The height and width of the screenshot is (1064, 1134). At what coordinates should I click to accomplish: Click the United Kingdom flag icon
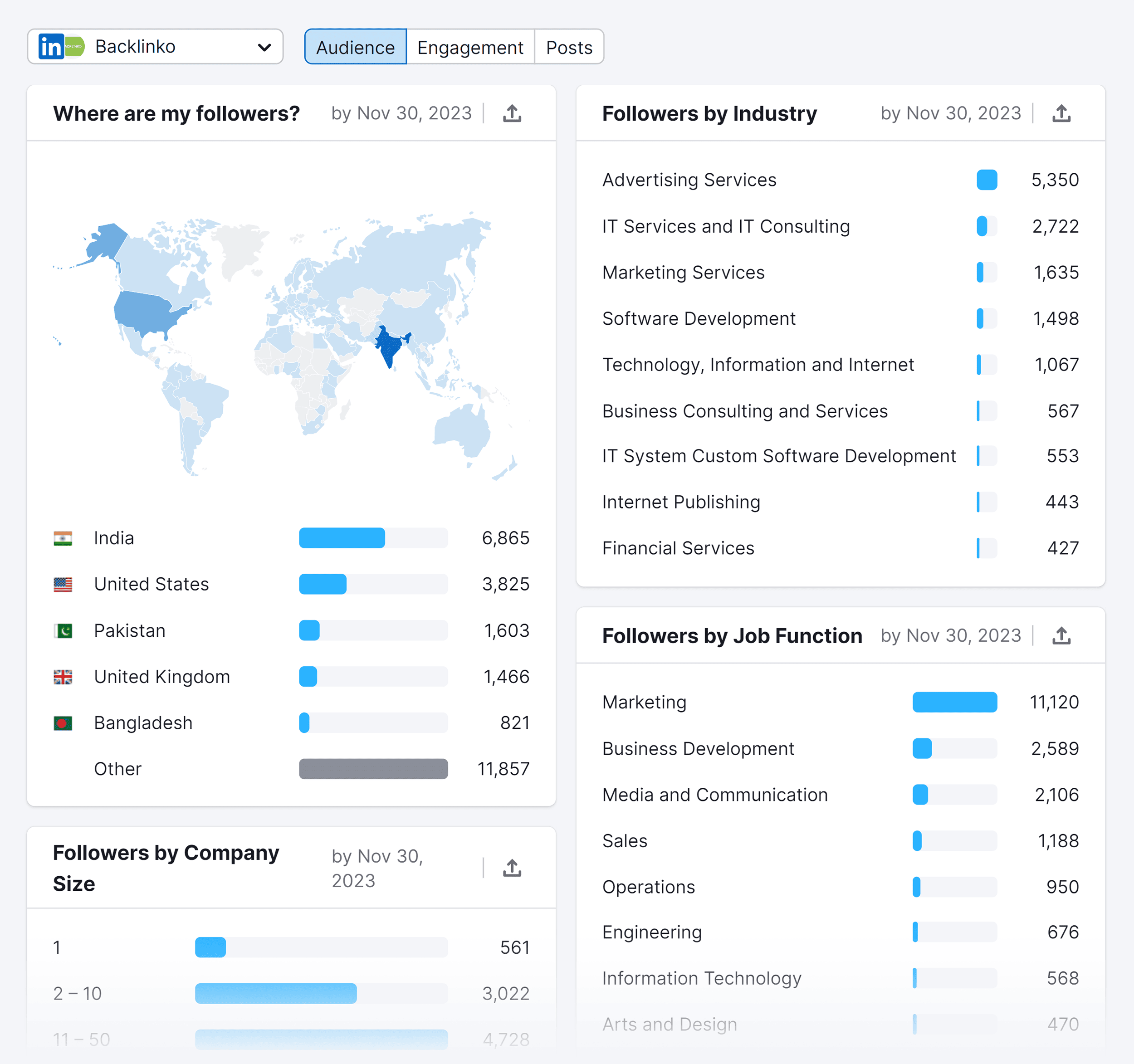[x=63, y=677]
